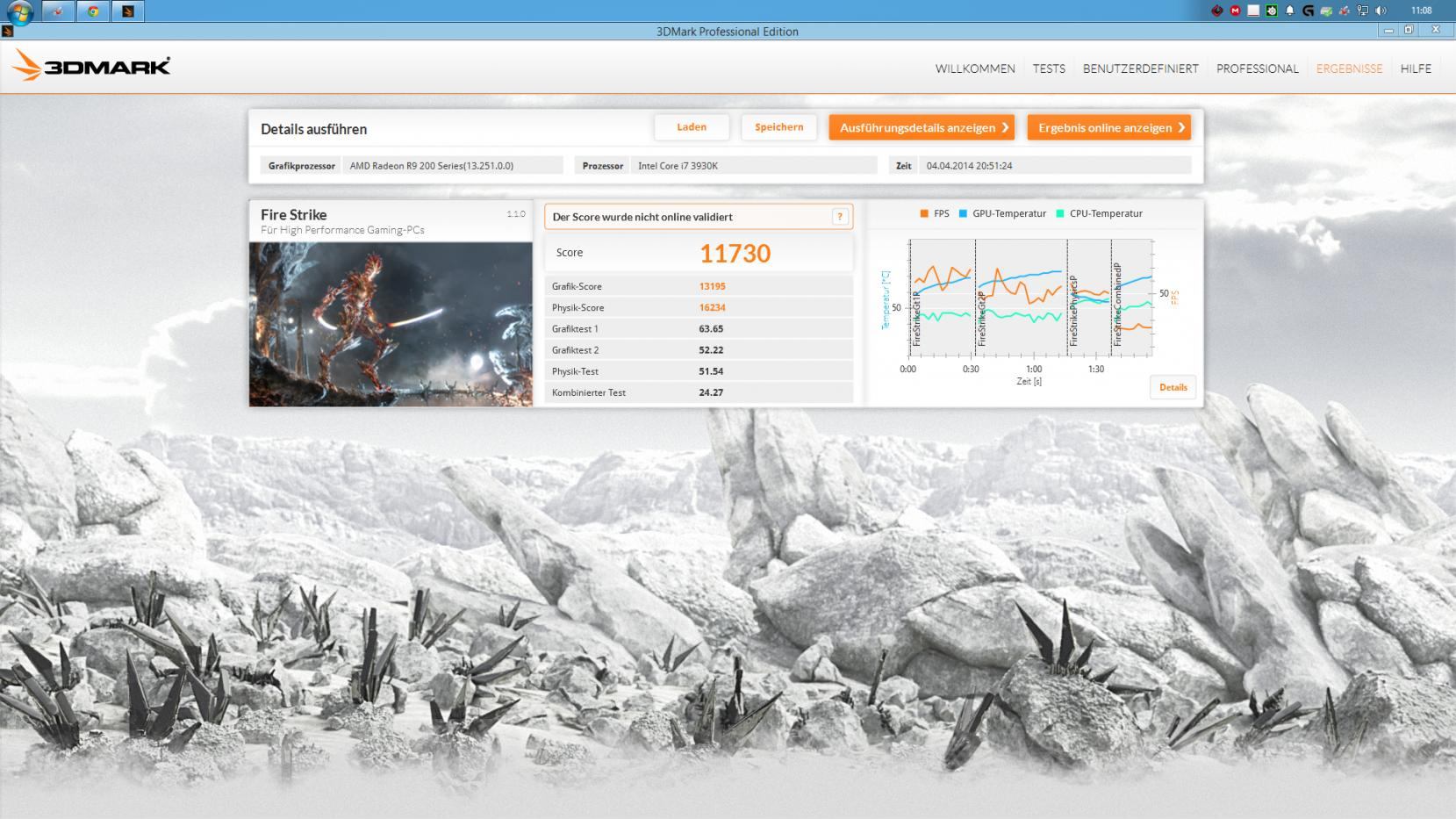The width and height of the screenshot is (1456, 819).
Task: Open the WILLKOMMEN tab
Action: coord(975,68)
